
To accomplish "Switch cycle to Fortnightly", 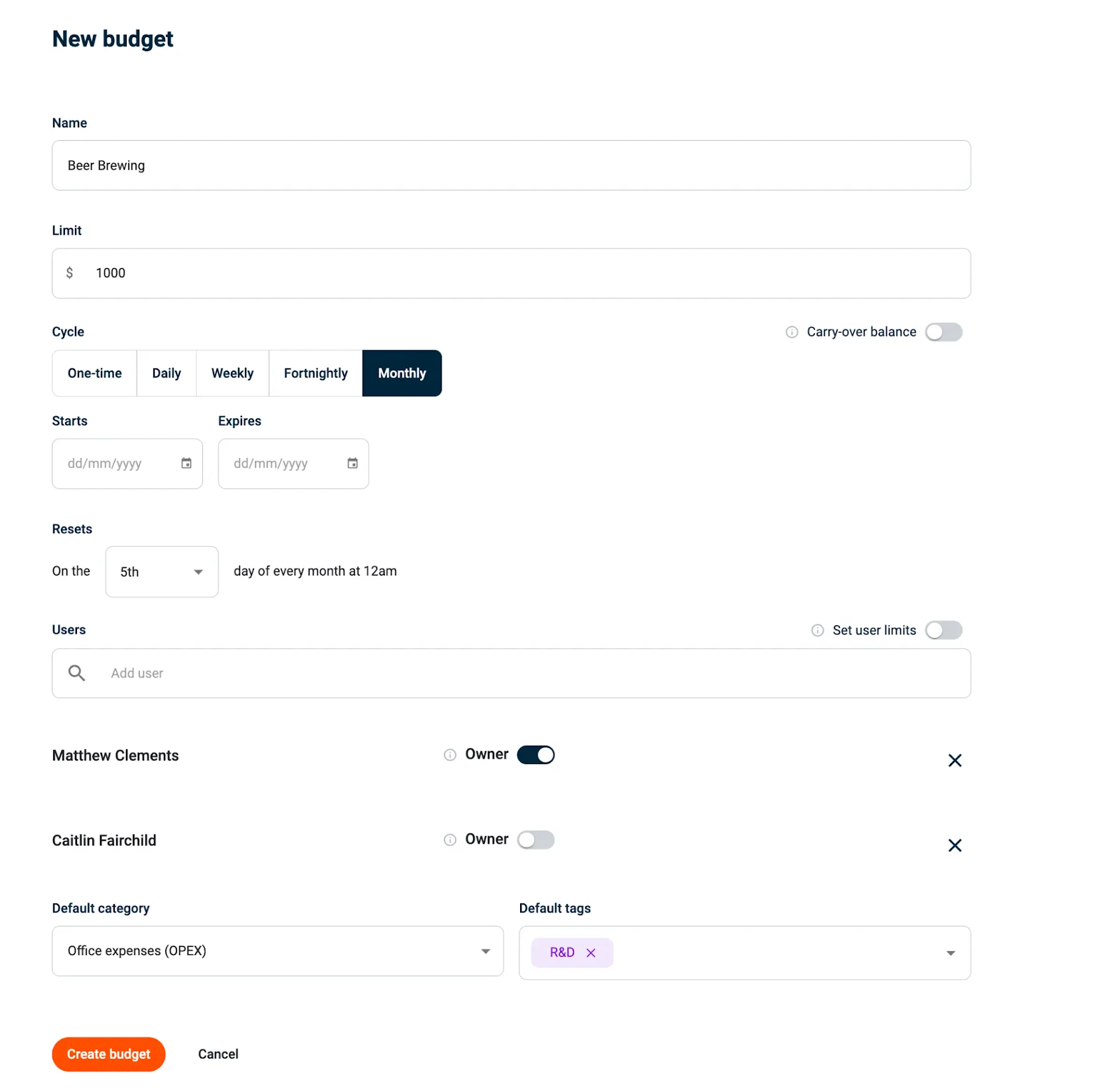I will pos(315,373).
